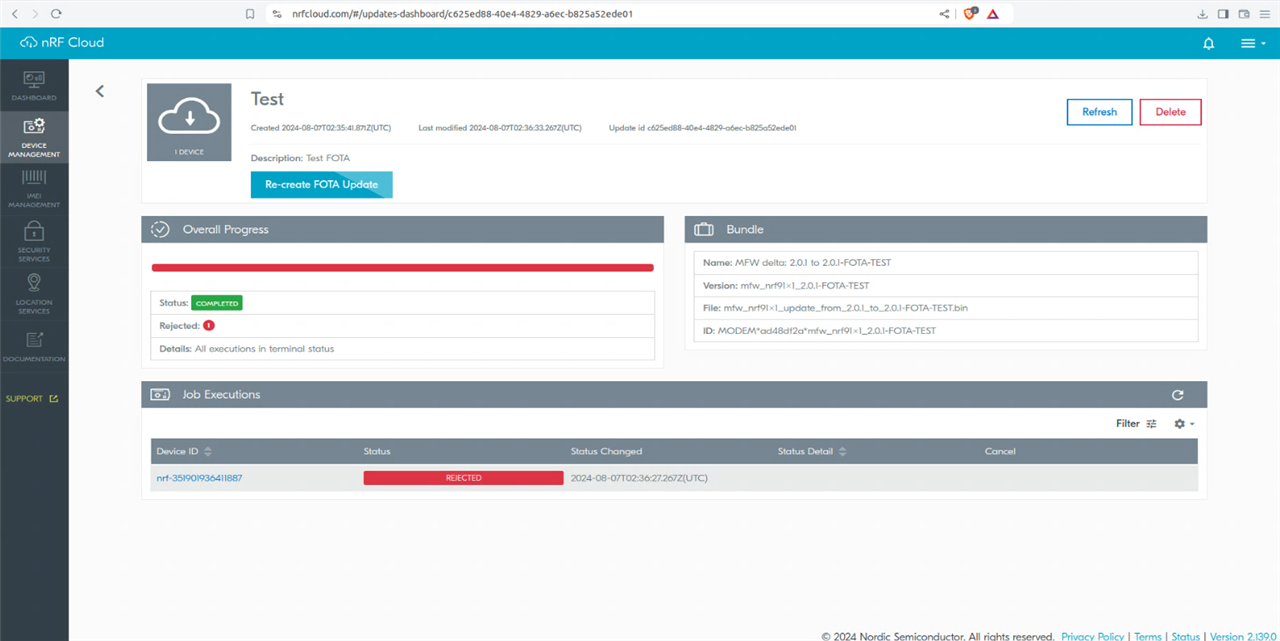Toggle the browser sidebar panel icon
1280x641 pixels.
[x=1223, y=14]
